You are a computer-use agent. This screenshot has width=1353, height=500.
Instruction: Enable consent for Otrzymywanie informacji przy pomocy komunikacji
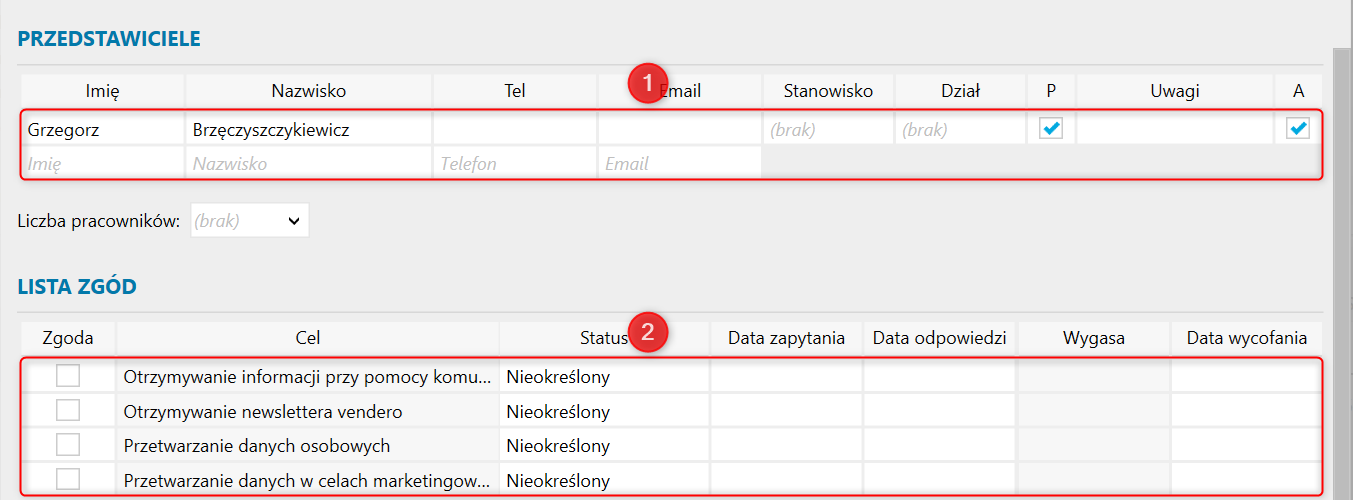(68, 377)
